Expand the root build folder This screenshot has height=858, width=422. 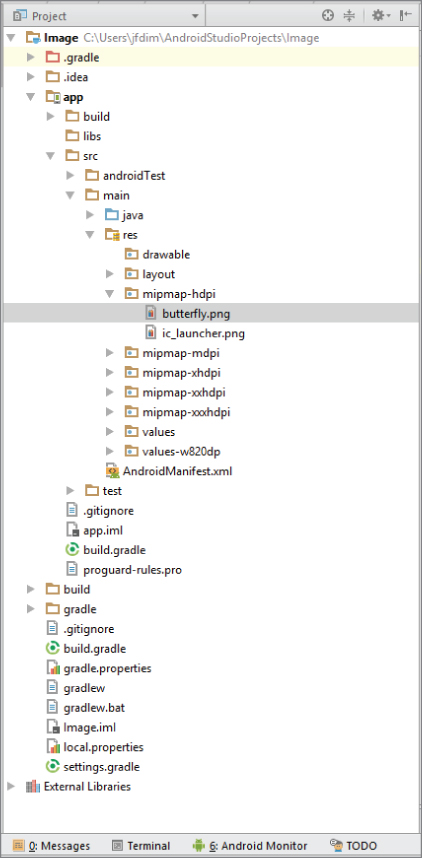coord(31,589)
